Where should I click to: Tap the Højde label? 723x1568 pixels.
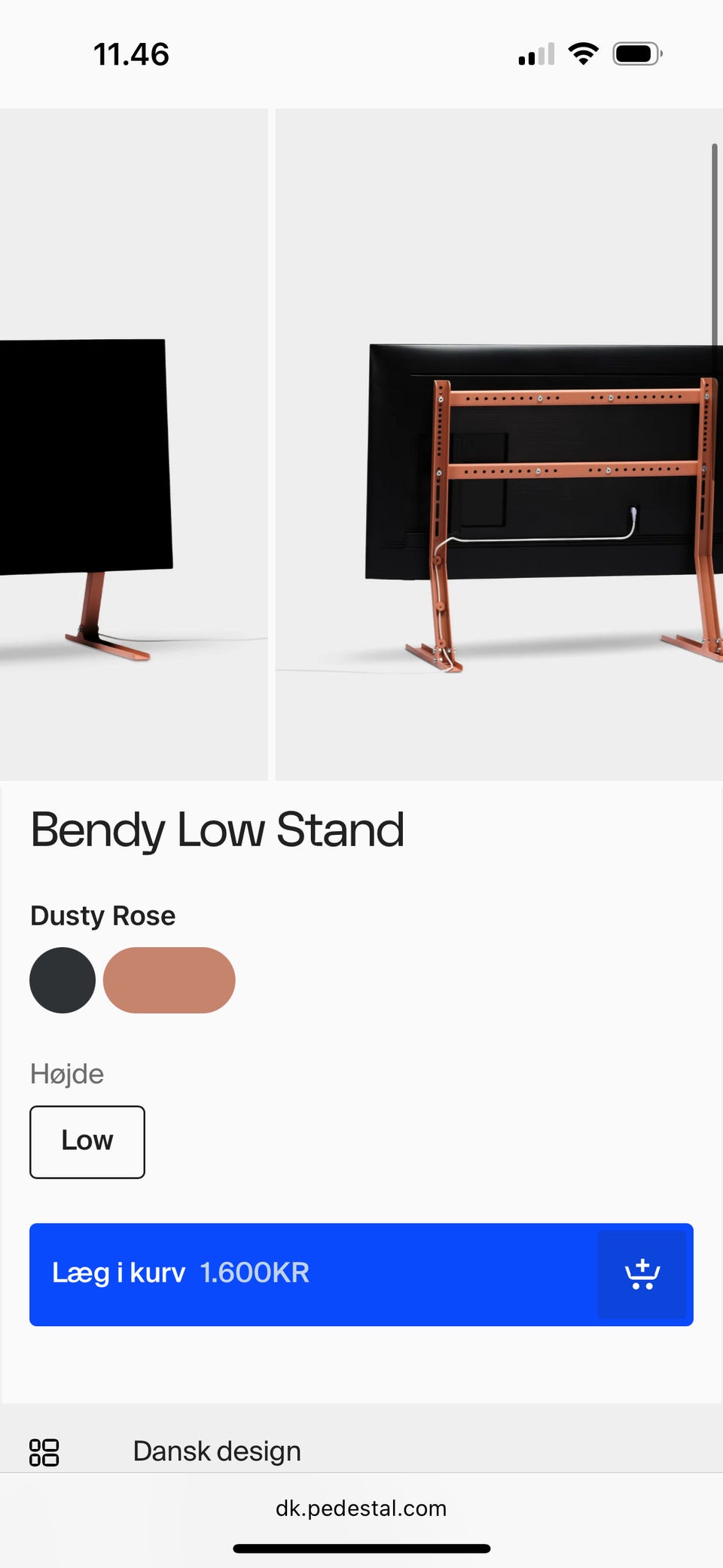pos(67,1074)
